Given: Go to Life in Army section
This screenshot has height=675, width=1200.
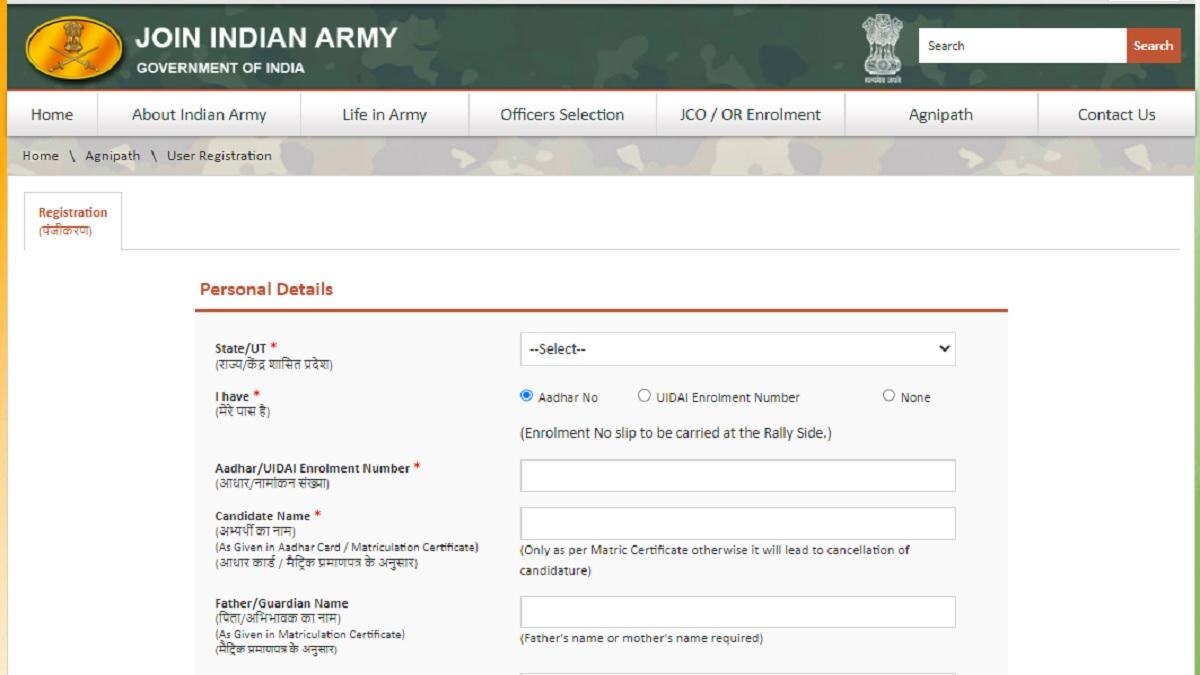Looking at the screenshot, I should pos(384,114).
